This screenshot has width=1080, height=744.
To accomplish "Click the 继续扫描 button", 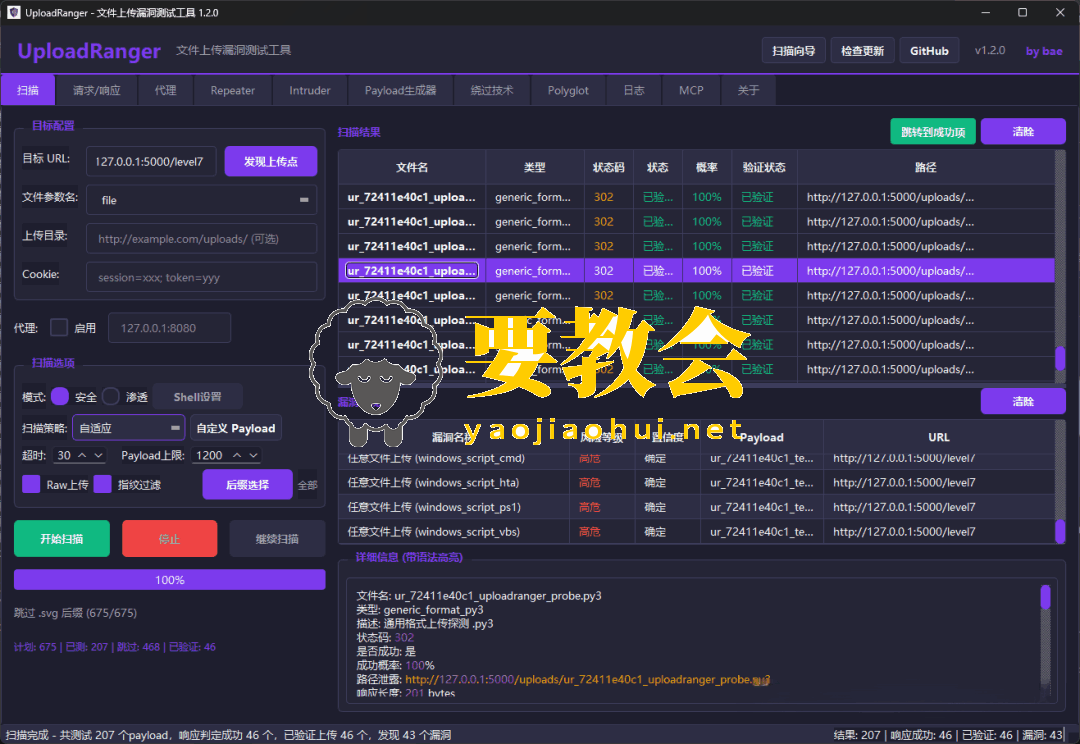I will coord(278,538).
